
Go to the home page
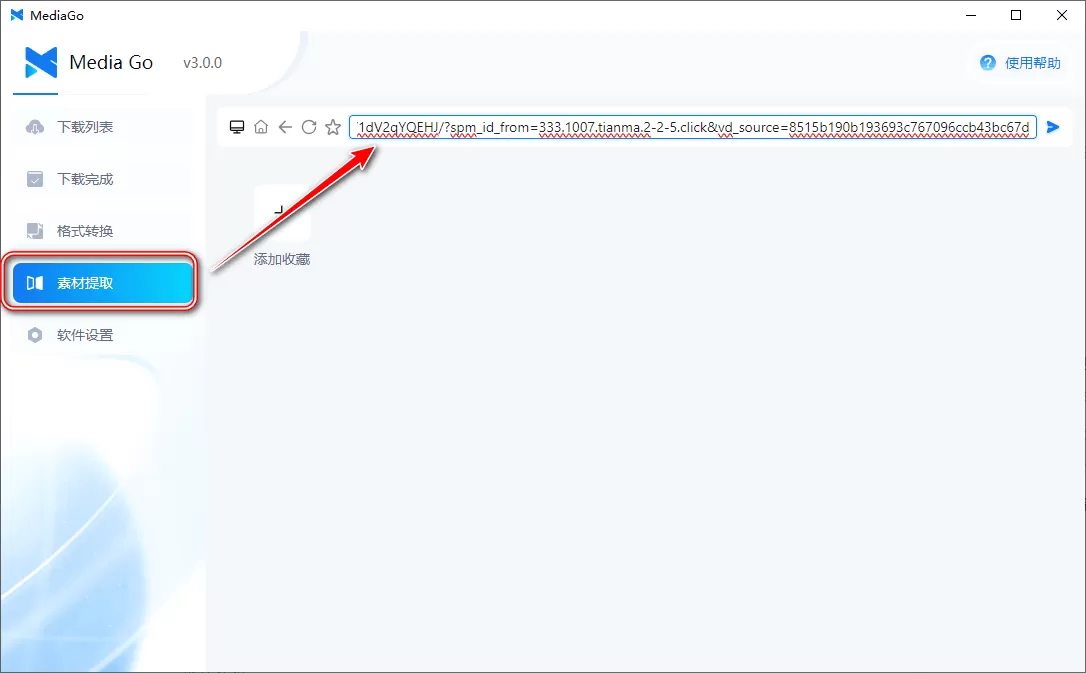261,127
